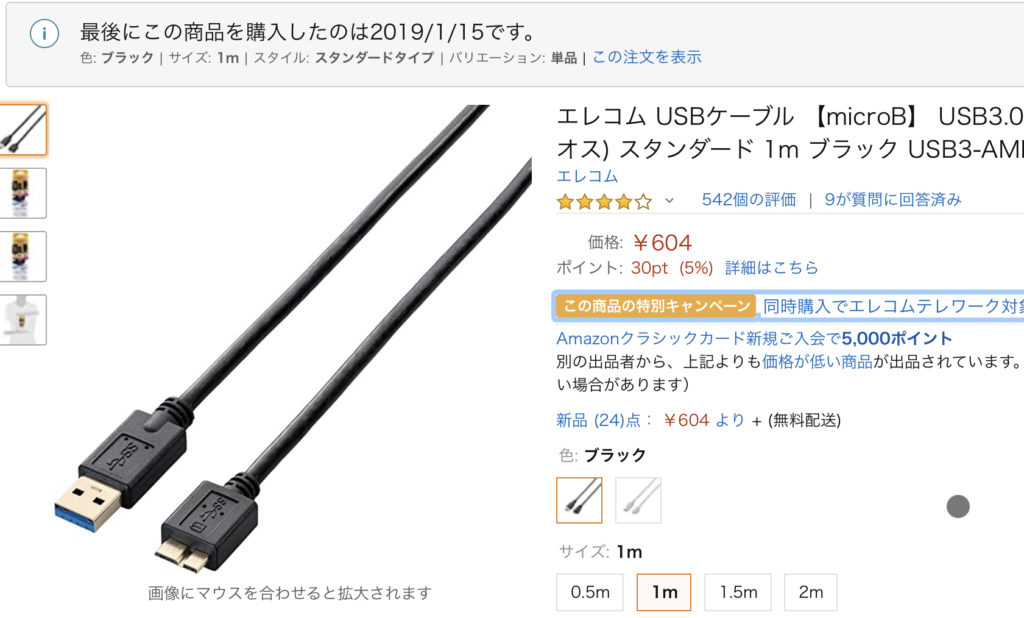The height and width of the screenshot is (618, 1024).
Task: Click the star rating icons
Action: [604, 201]
